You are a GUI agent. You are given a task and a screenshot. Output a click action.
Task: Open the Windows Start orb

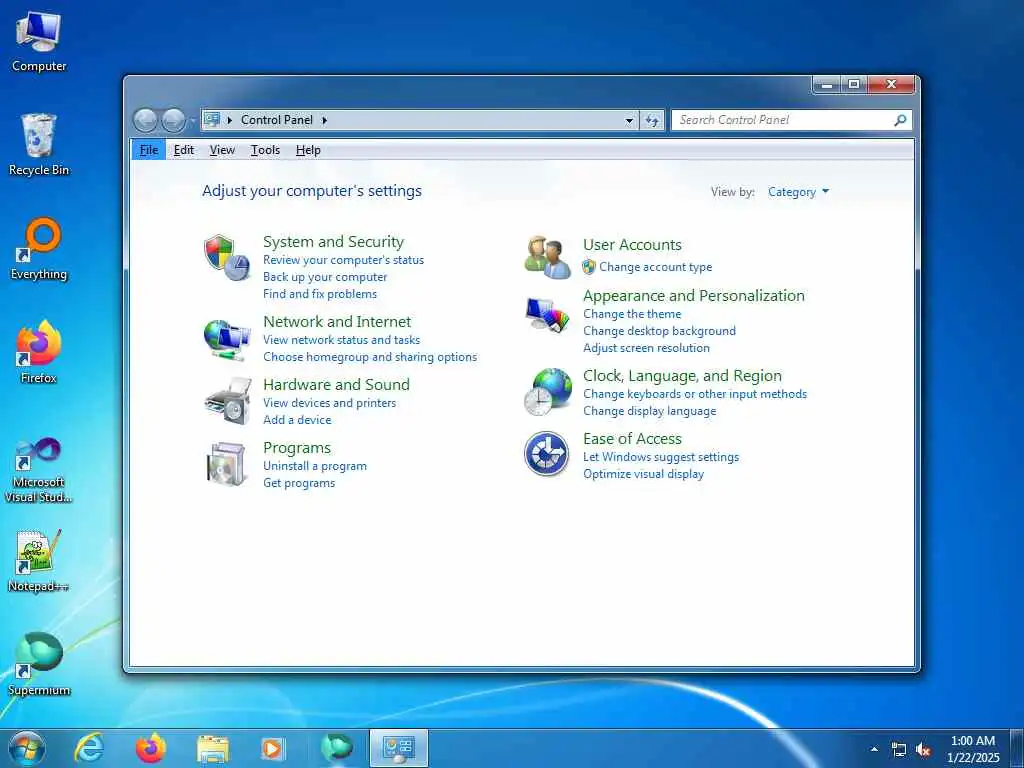point(27,748)
